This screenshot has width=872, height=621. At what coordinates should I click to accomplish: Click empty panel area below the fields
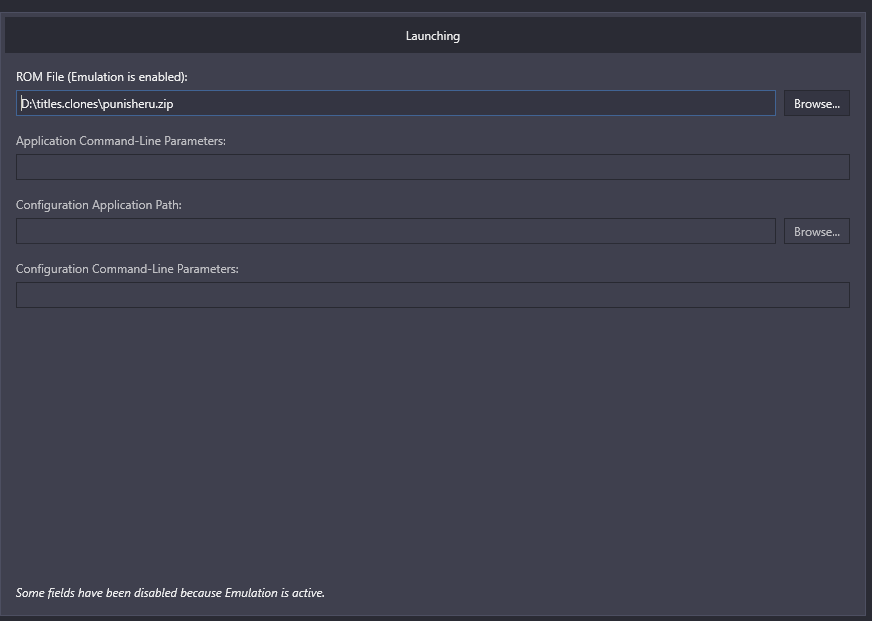[x=433, y=445]
